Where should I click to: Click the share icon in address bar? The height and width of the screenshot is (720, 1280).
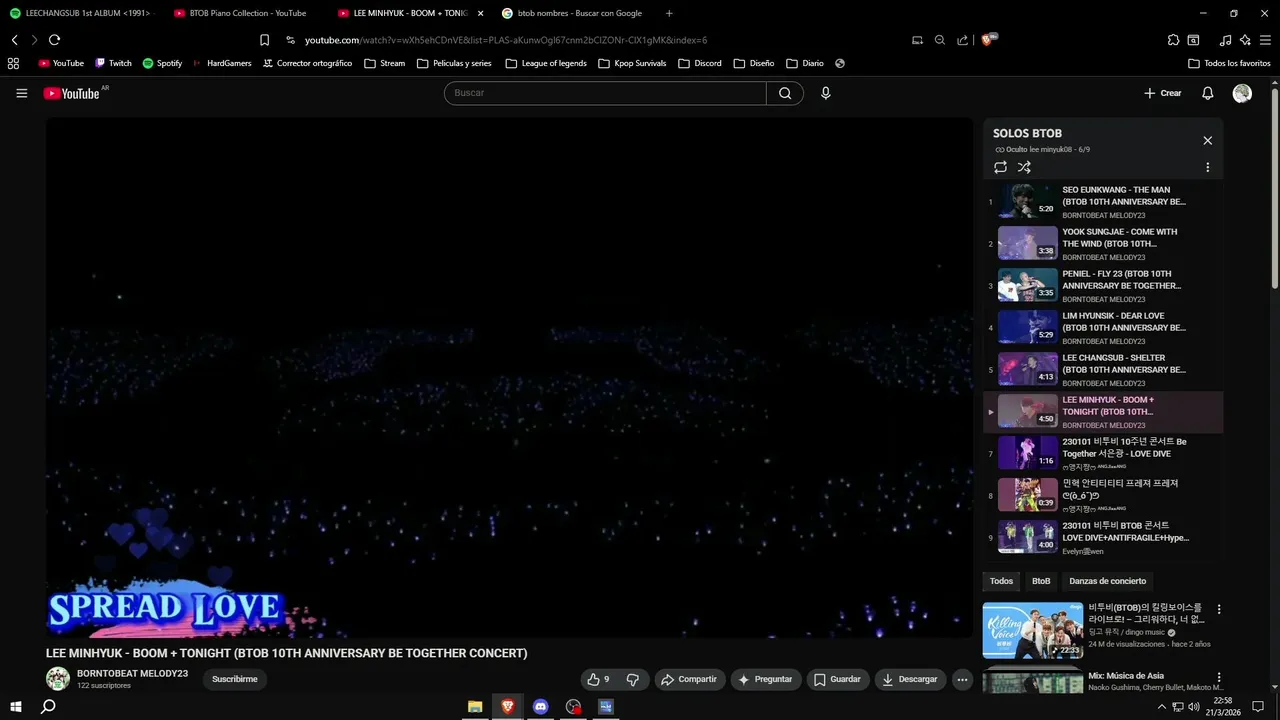(x=962, y=40)
